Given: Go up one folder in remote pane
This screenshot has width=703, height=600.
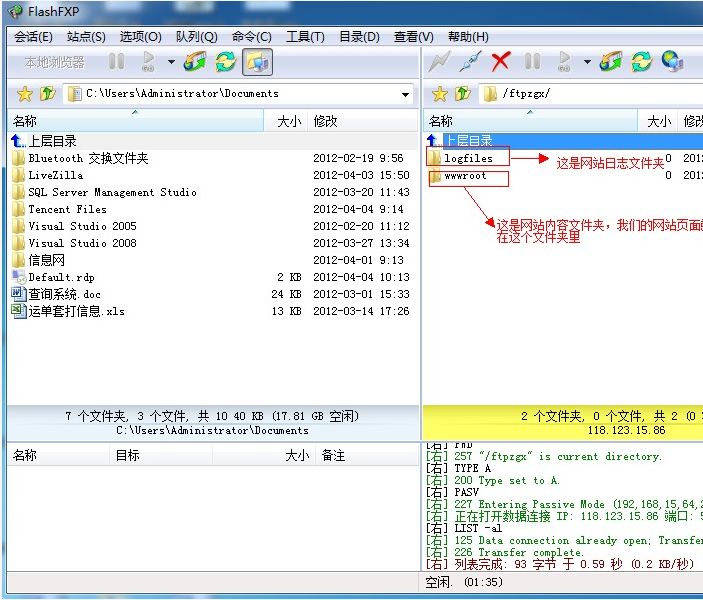Looking at the screenshot, I should [x=460, y=94].
